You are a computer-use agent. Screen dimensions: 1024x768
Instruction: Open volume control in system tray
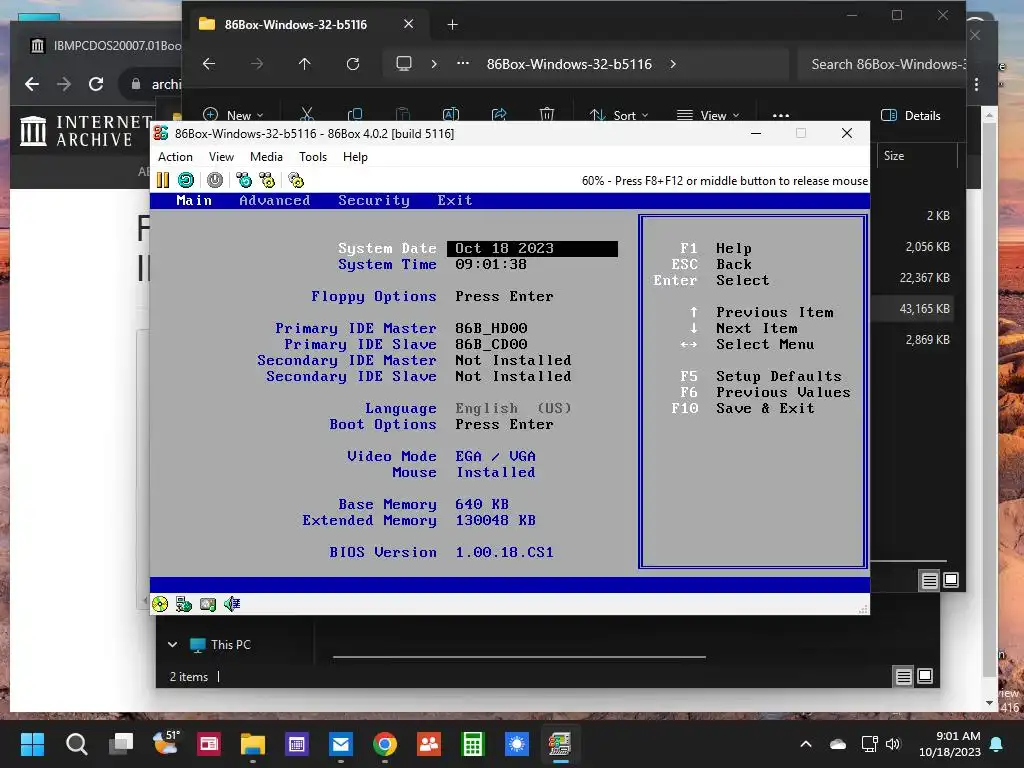[x=893, y=744]
